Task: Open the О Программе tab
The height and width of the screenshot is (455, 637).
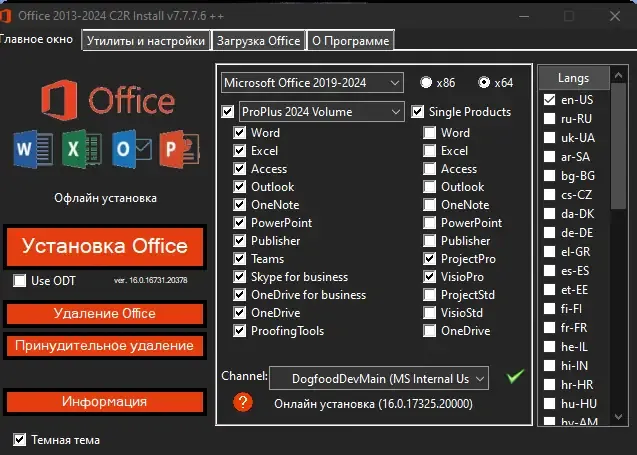Action: 351,41
